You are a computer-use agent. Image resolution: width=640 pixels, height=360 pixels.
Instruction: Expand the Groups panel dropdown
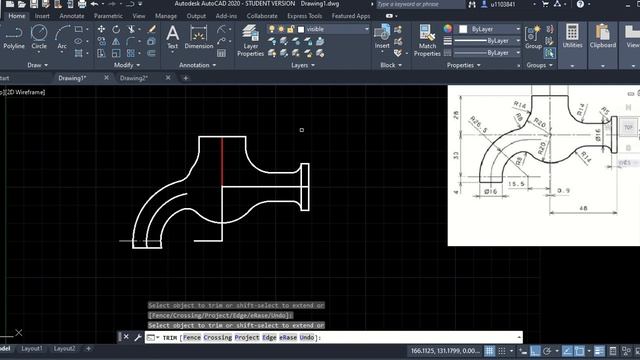[539, 65]
